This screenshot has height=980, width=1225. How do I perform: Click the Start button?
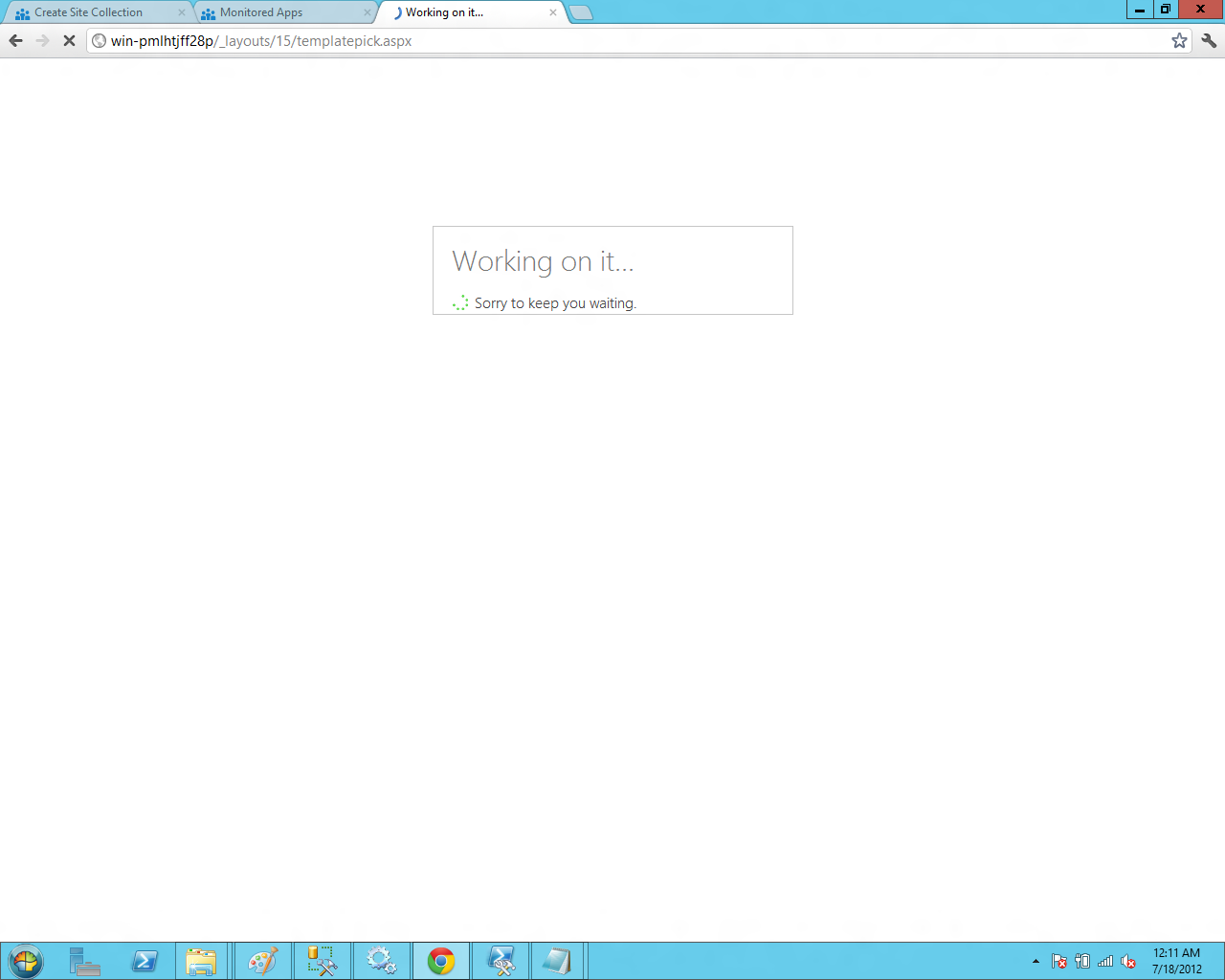tap(26, 961)
